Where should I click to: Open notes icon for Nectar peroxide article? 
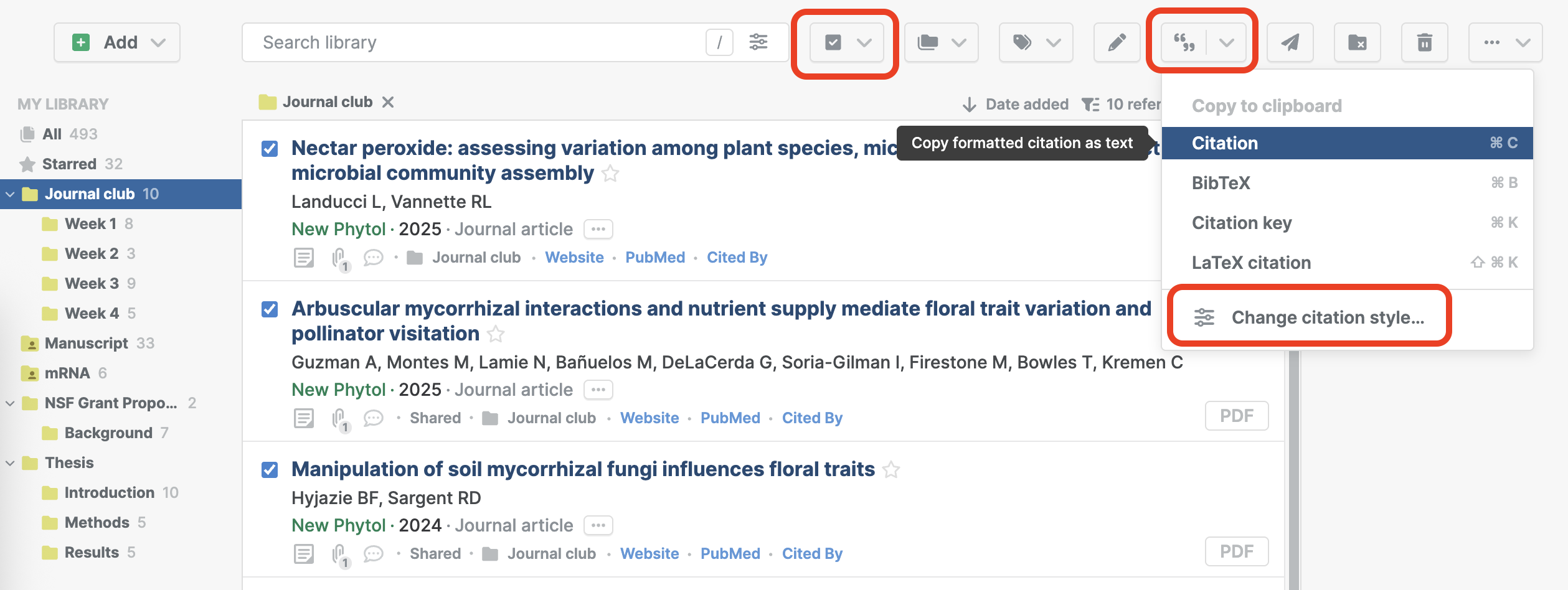click(304, 258)
